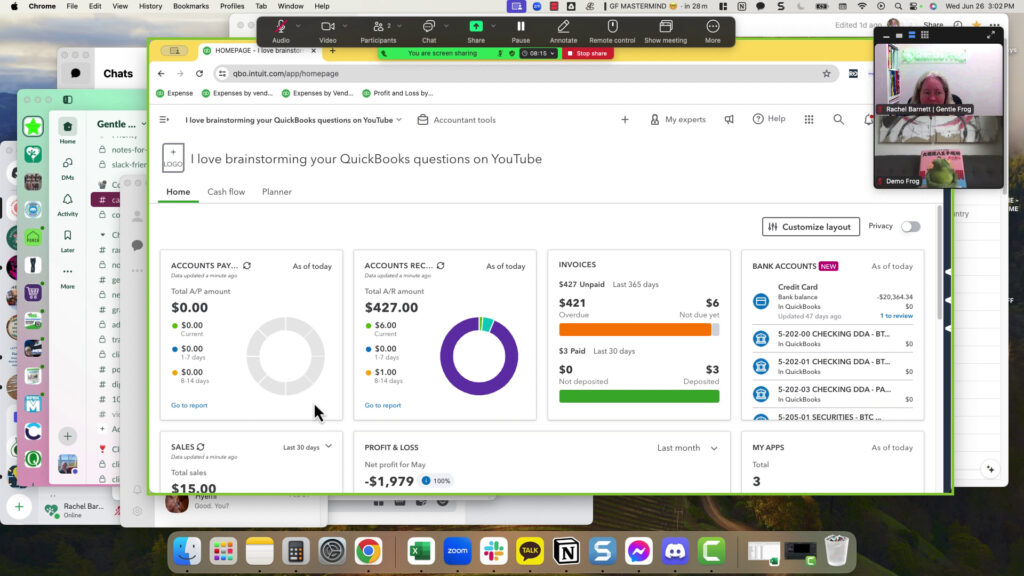Switch to the Cash flow tab
The height and width of the screenshot is (576, 1024).
(x=226, y=192)
